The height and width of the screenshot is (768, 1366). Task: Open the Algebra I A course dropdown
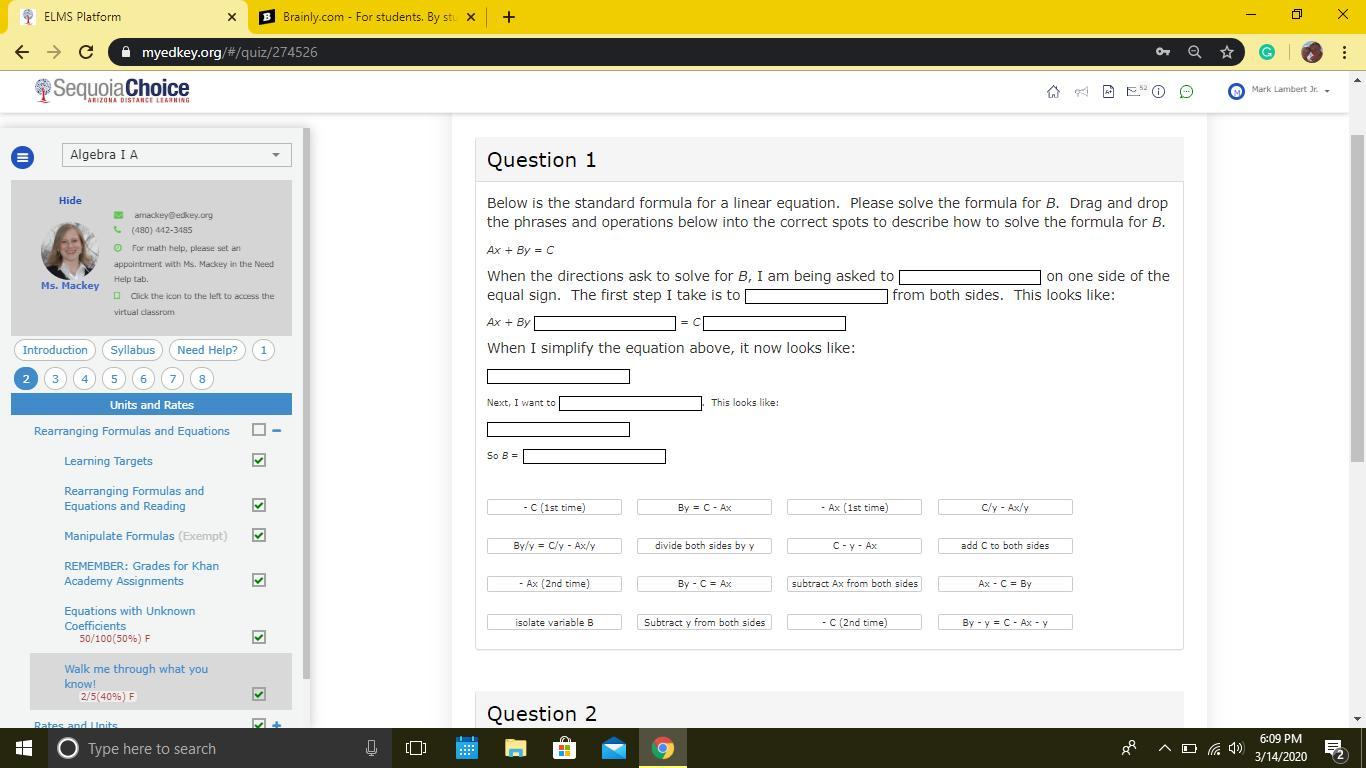(x=176, y=155)
